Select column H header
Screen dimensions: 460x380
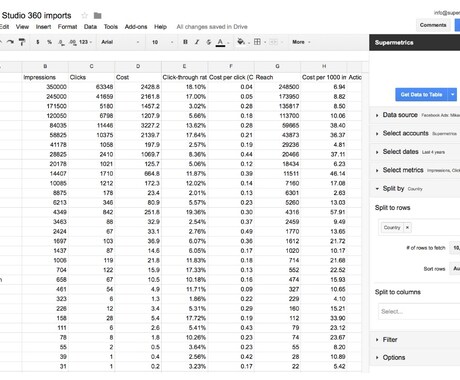coord(324,66)
